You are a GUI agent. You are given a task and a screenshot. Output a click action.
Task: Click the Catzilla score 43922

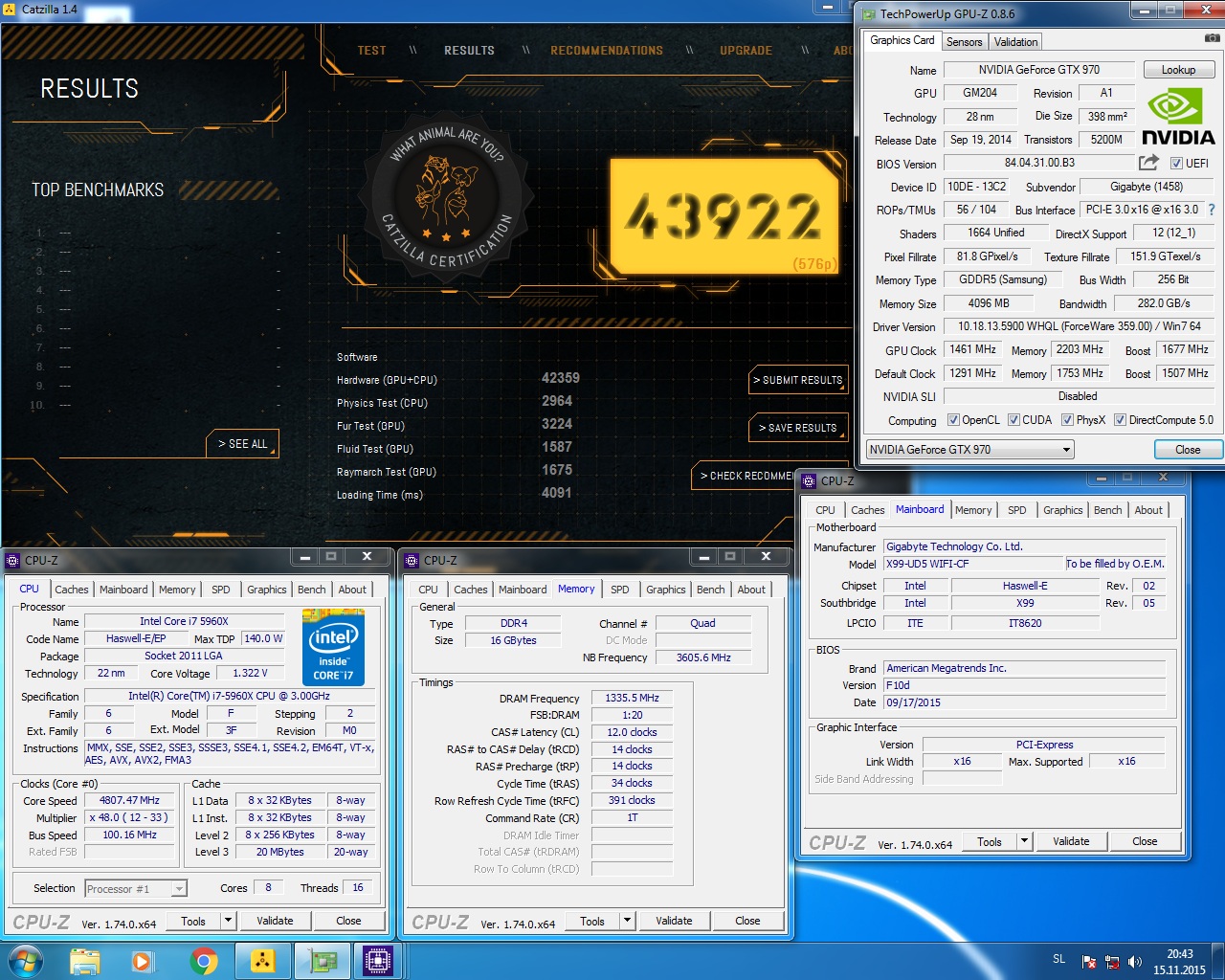coord(724,215)
